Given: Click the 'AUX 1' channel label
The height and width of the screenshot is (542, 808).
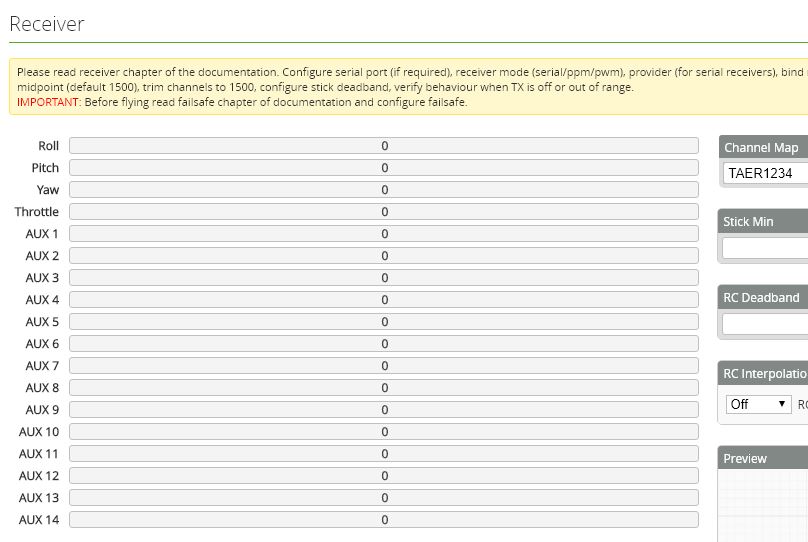Looking at the screenshot, I should click(42, 234).
